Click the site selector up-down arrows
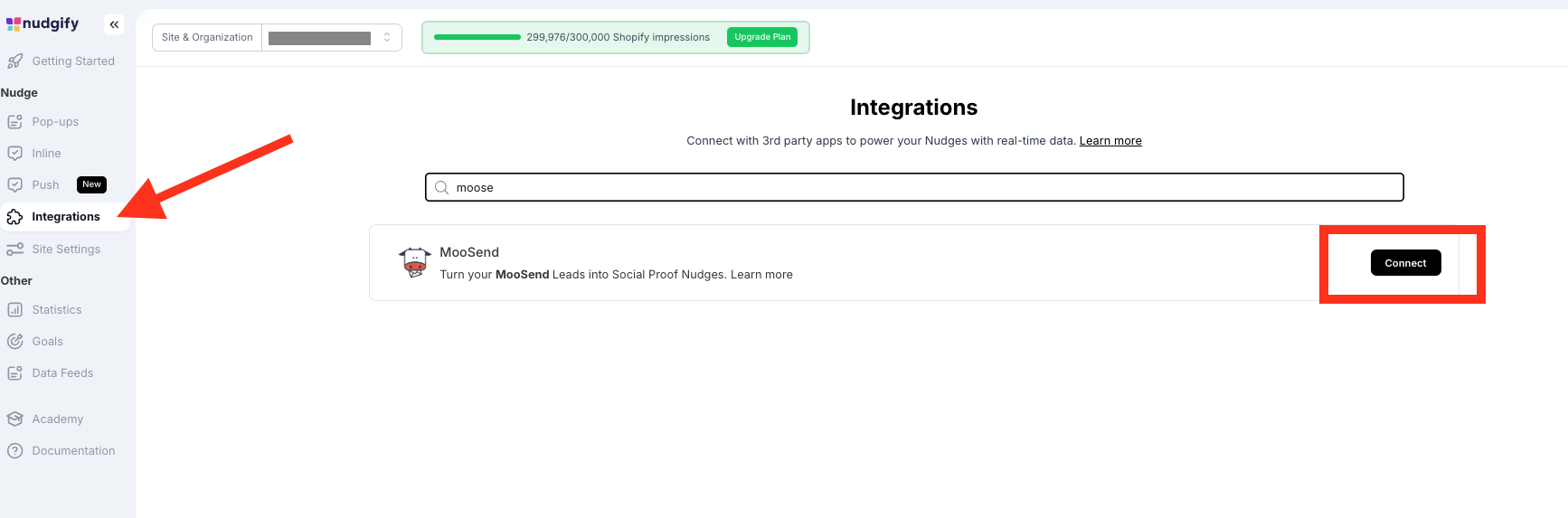1568x518 pixels. (387, 38)
